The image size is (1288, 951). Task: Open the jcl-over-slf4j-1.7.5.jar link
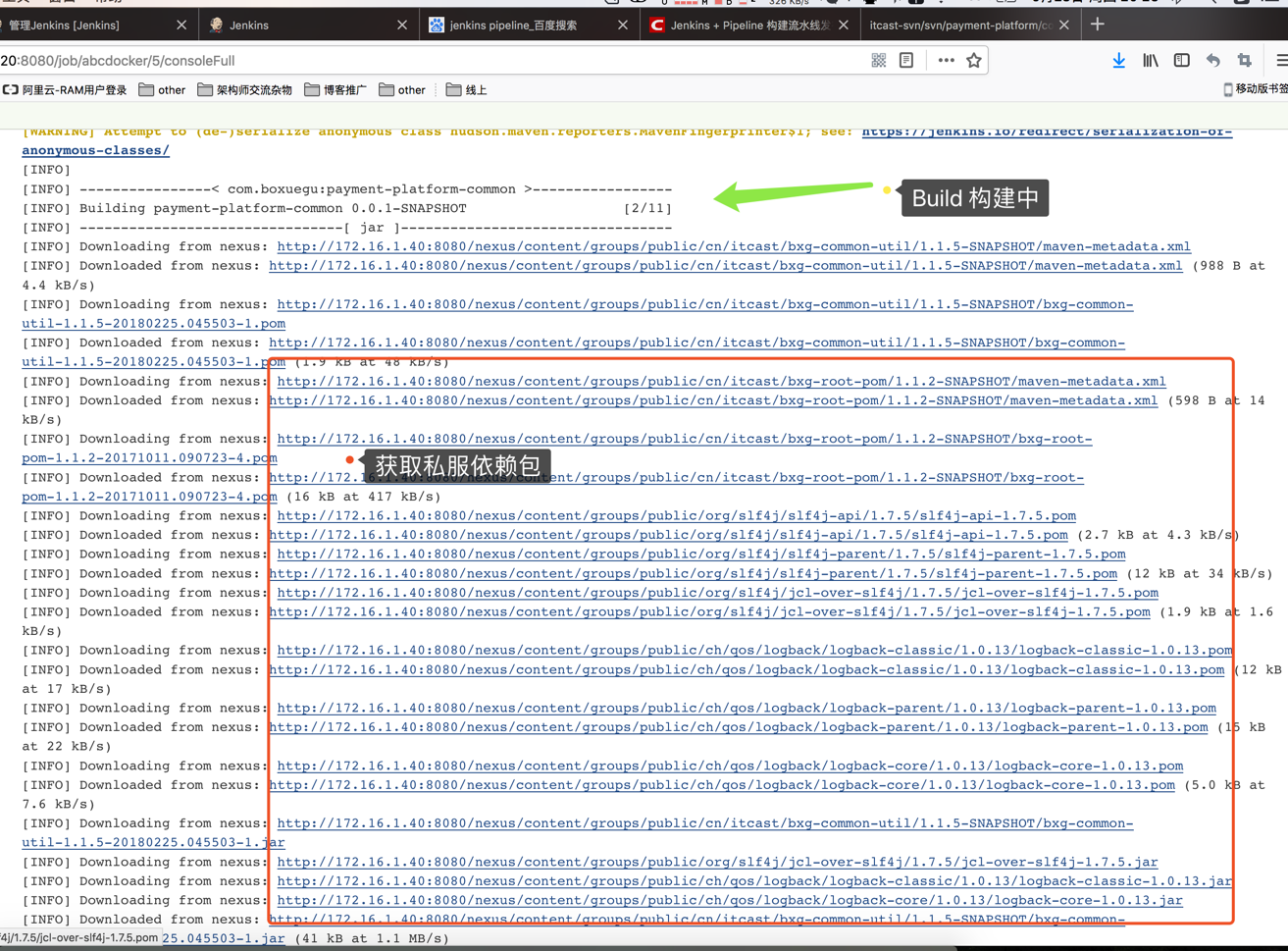[x=717, y=862]
